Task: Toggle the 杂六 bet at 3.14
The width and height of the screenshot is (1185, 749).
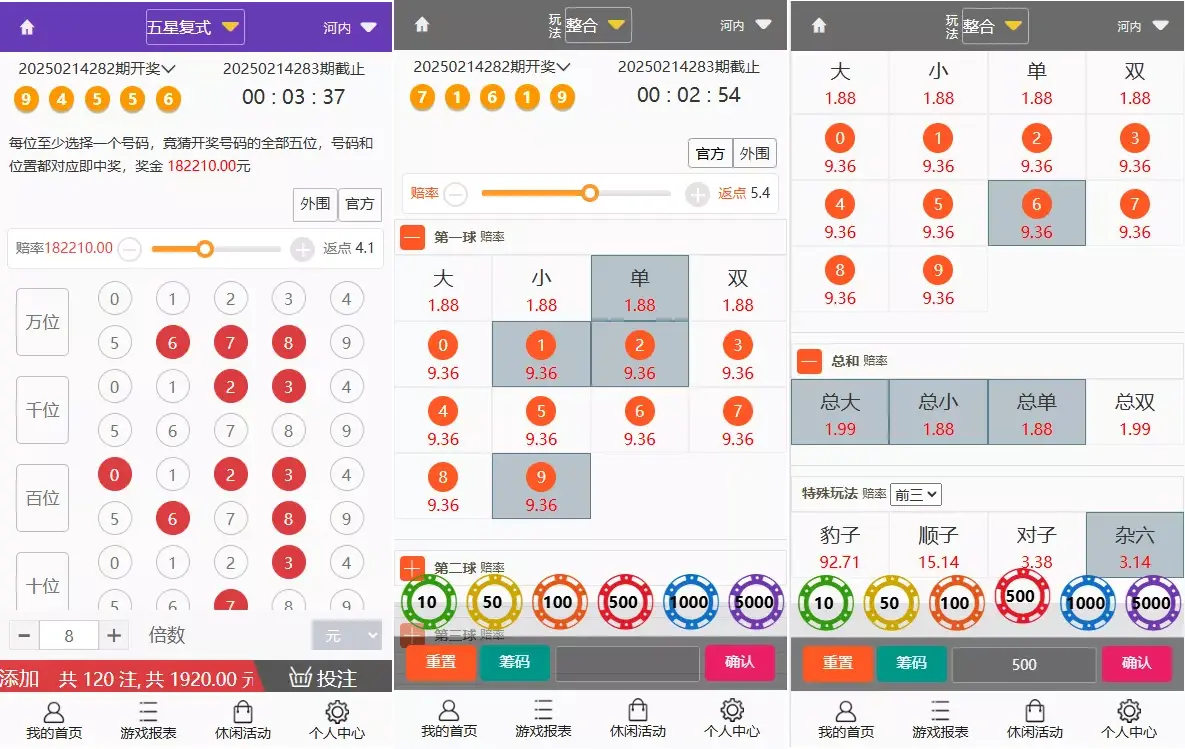Action: tap(1134, 546)
